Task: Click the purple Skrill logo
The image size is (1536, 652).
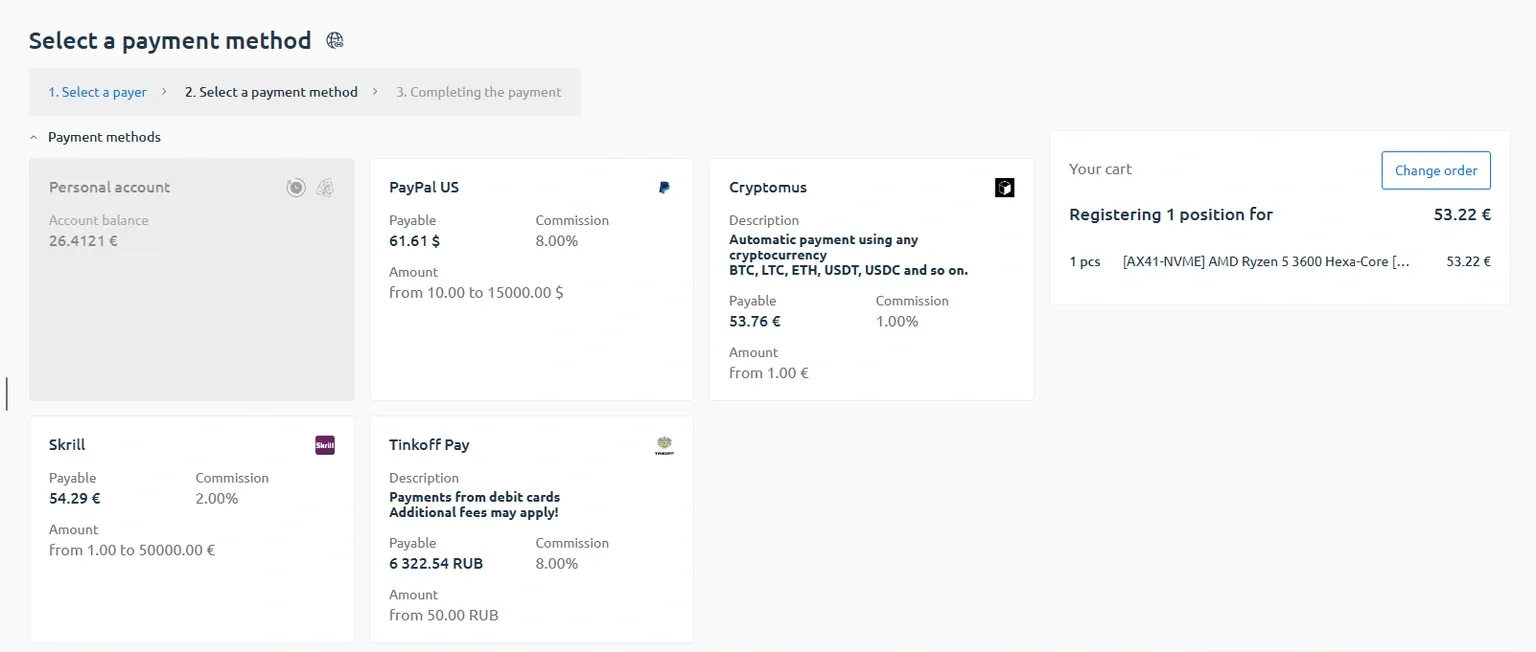Action: coord(324,445)
